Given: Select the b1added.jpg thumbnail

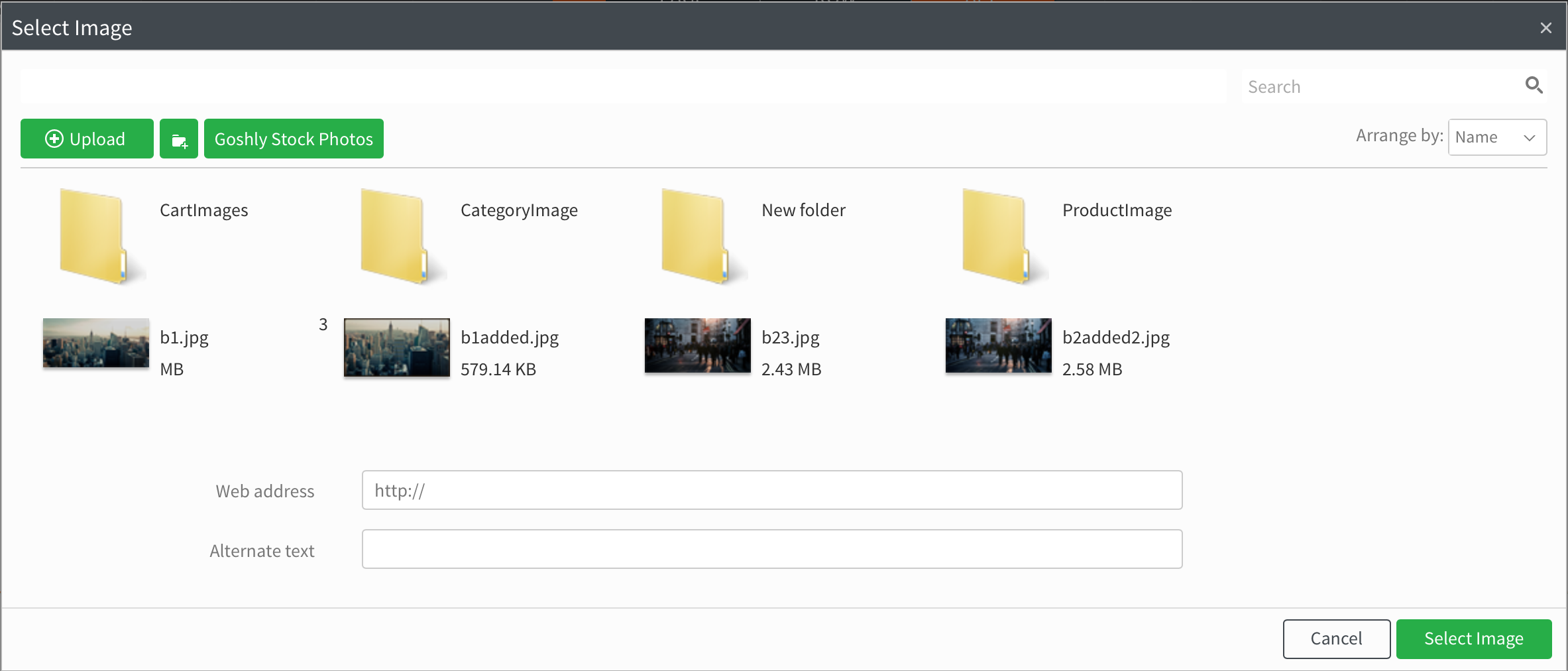Looking at the screenshot, I should [397, 347].
